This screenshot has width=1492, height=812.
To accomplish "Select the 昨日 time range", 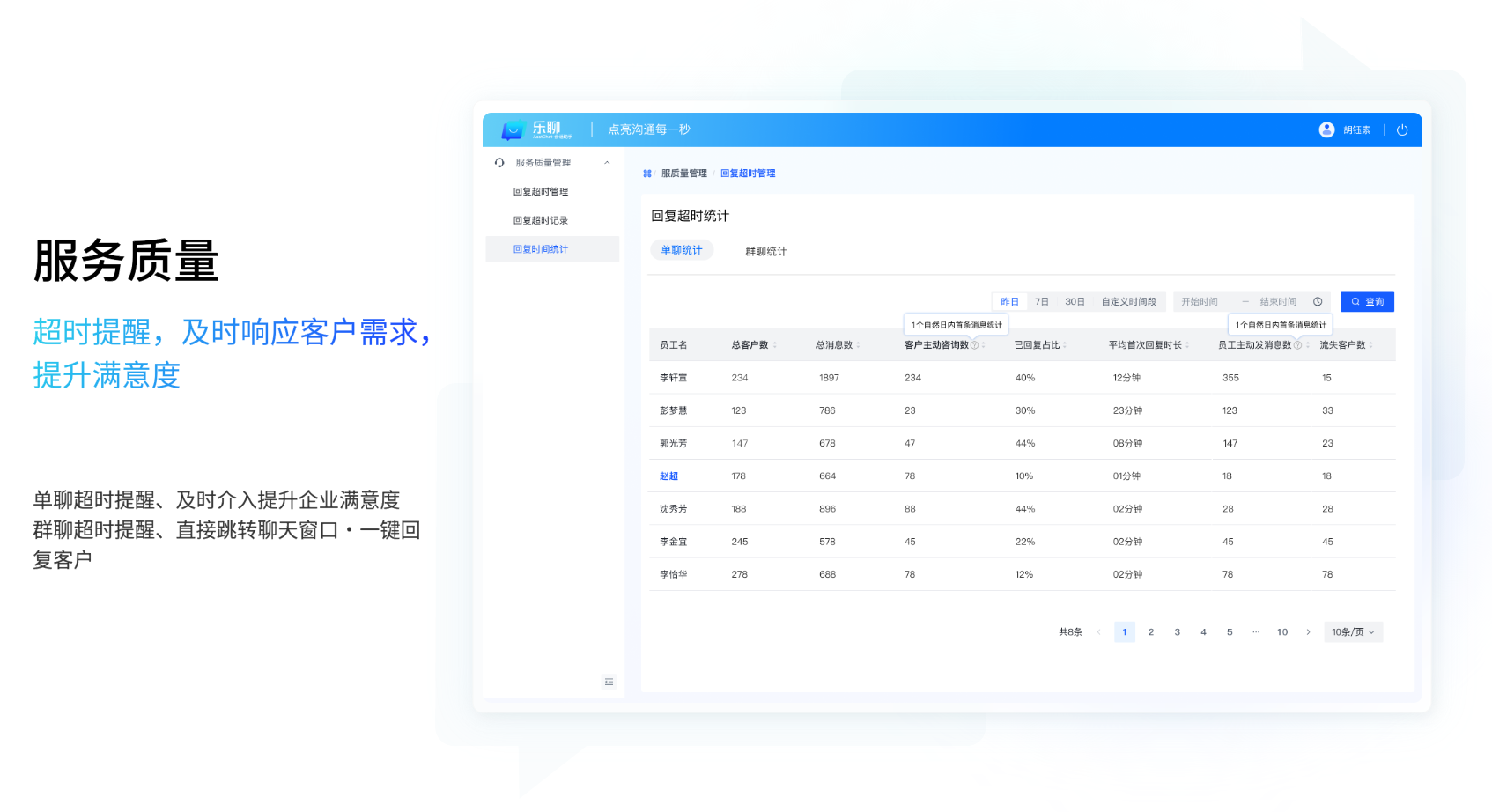I will click(1009, 302).
